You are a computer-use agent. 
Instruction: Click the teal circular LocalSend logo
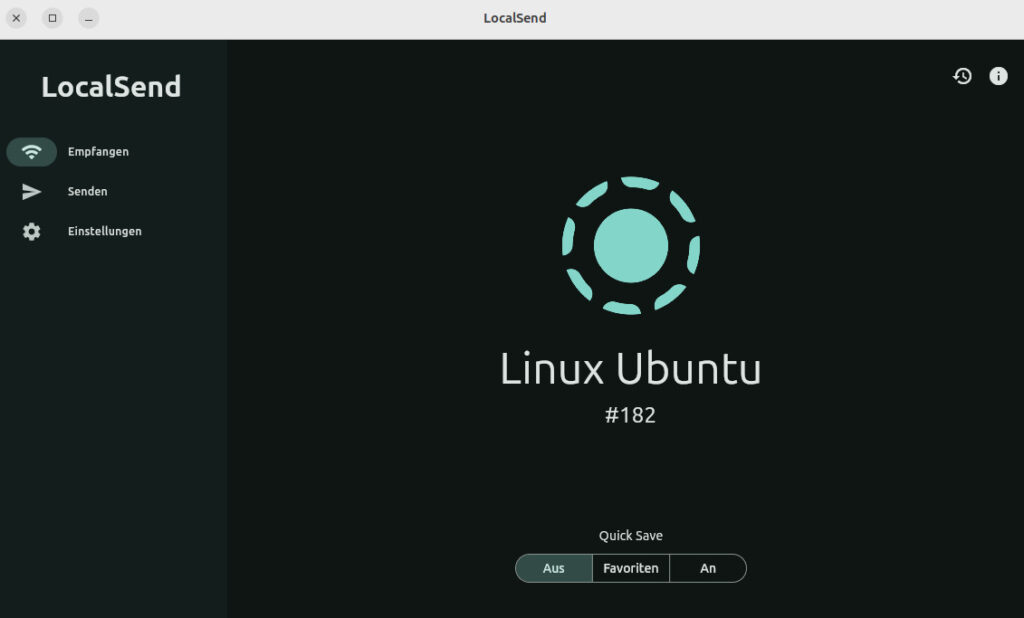(x=630, y=246)
